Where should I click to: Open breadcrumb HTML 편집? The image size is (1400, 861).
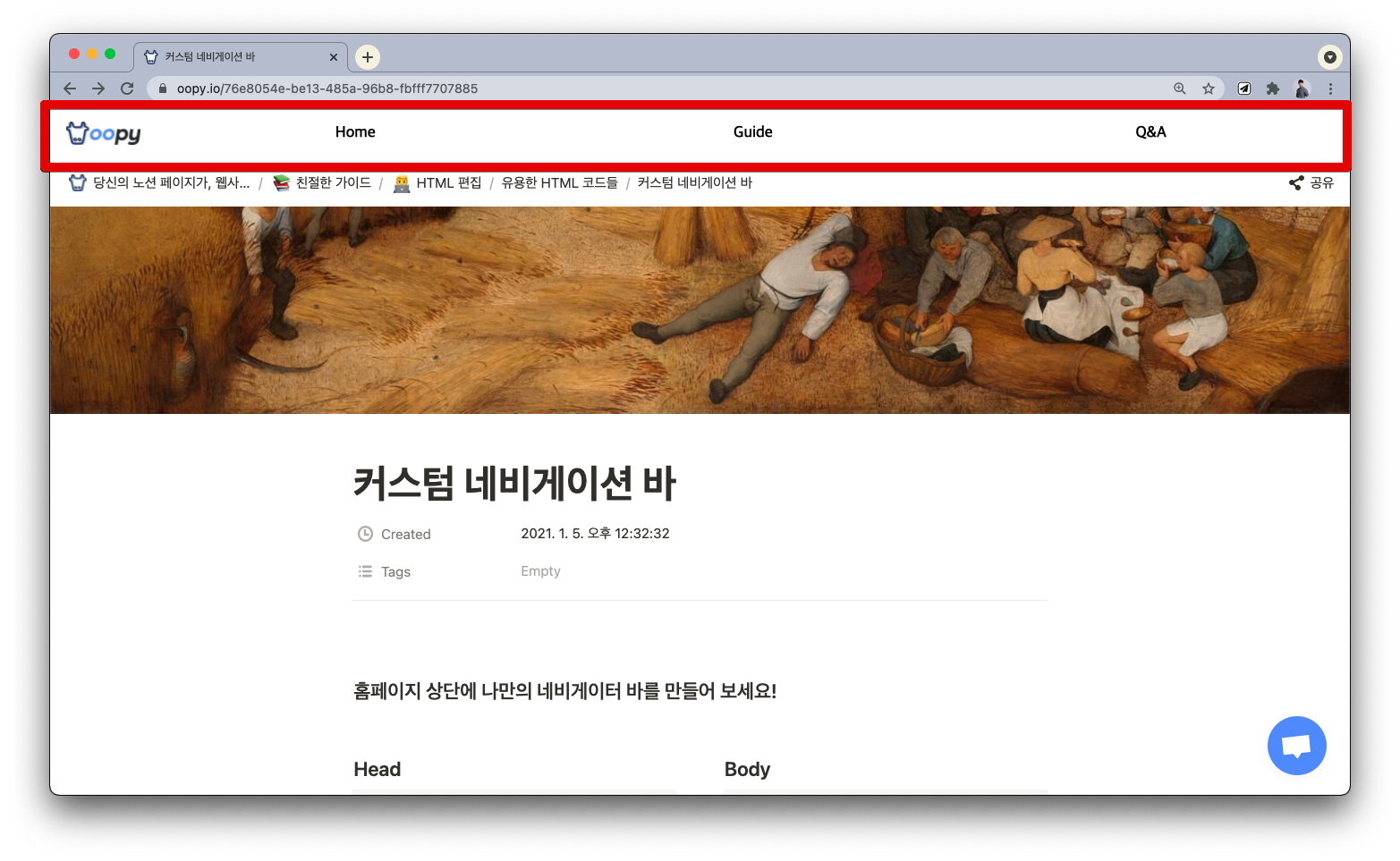[437, 182]
